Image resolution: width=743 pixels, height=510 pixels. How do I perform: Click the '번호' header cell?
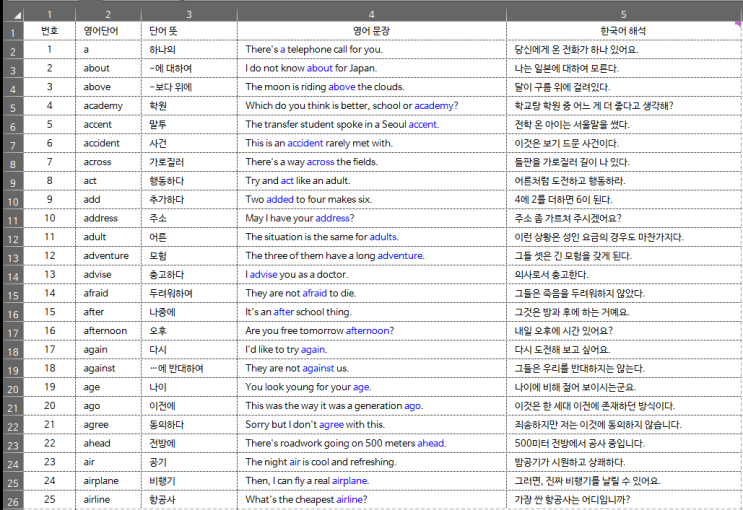(49, 31)
